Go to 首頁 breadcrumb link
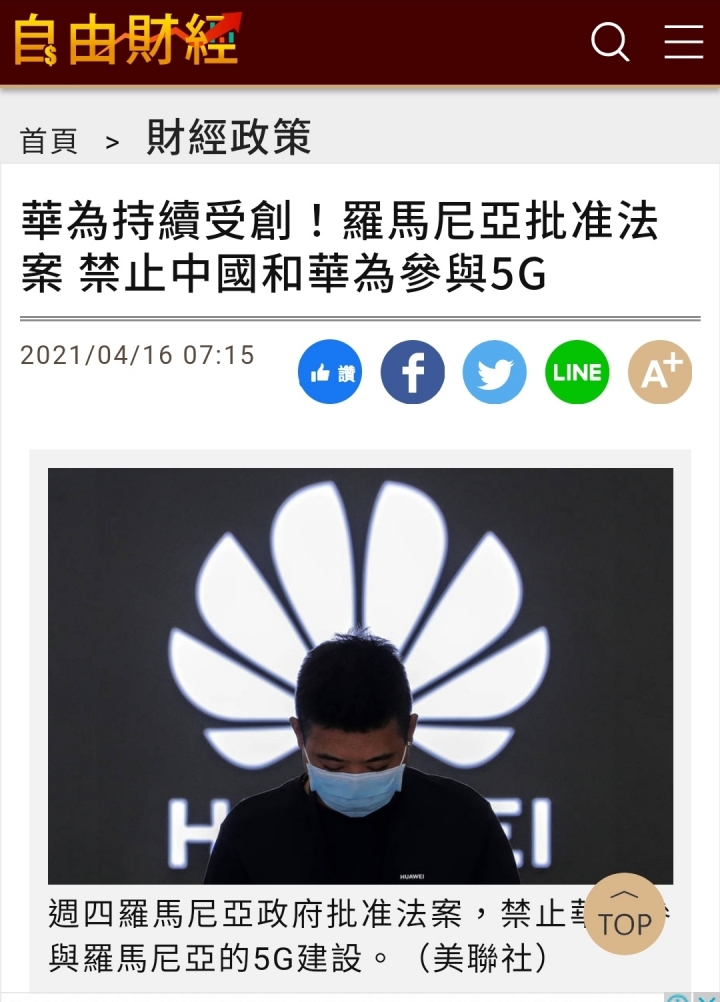 [49, 141]
